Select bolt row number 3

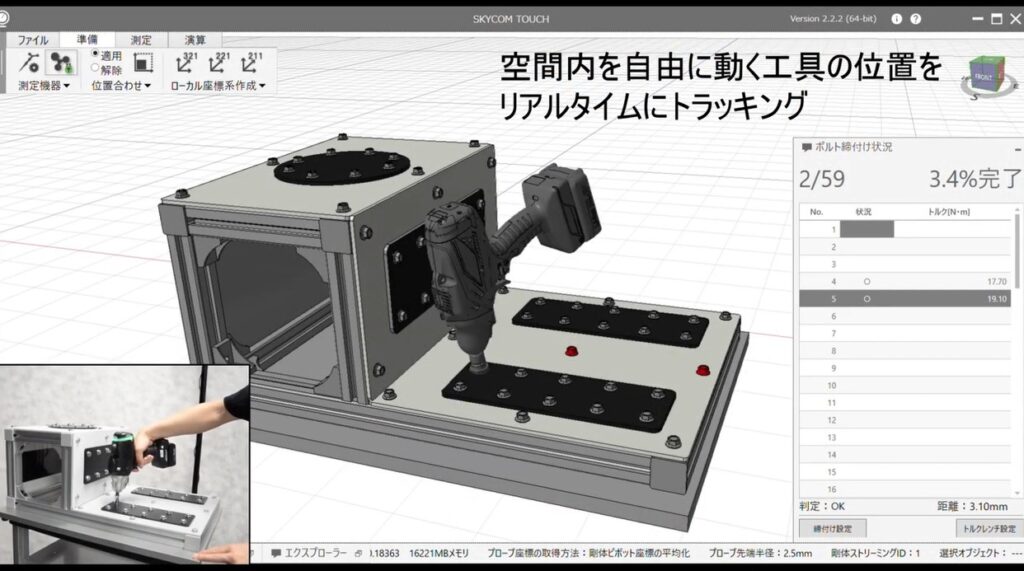[905, 264]
